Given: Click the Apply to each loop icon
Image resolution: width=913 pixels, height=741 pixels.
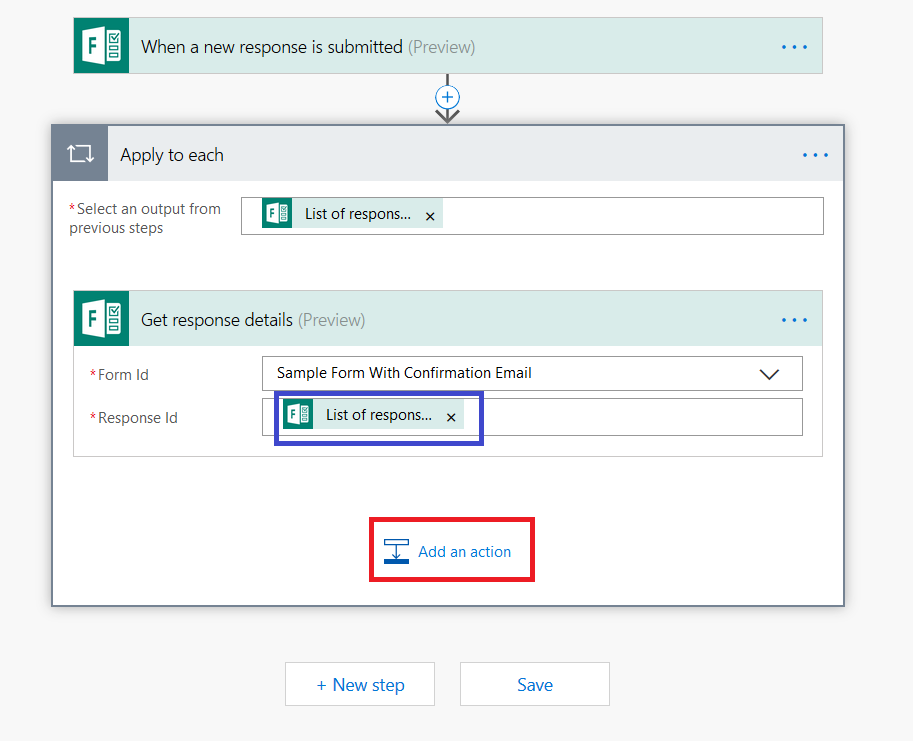Looking at the screenshot, I should pos(80,154).
